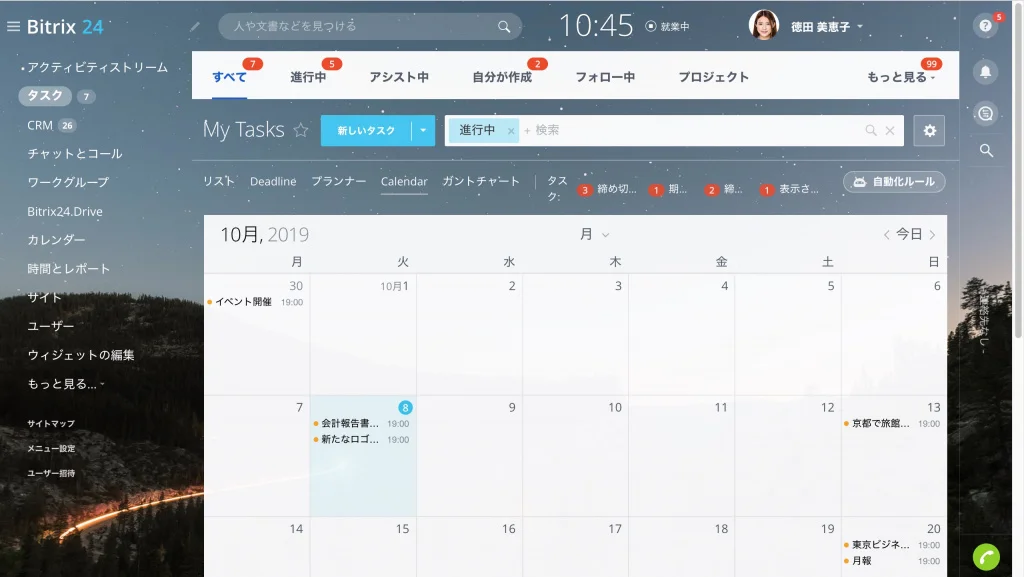Click the 就業中 work status indicator

point(667,27)
